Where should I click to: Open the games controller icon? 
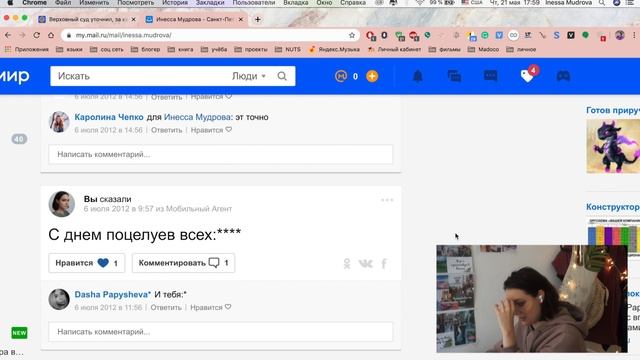(x=563, y=76)
